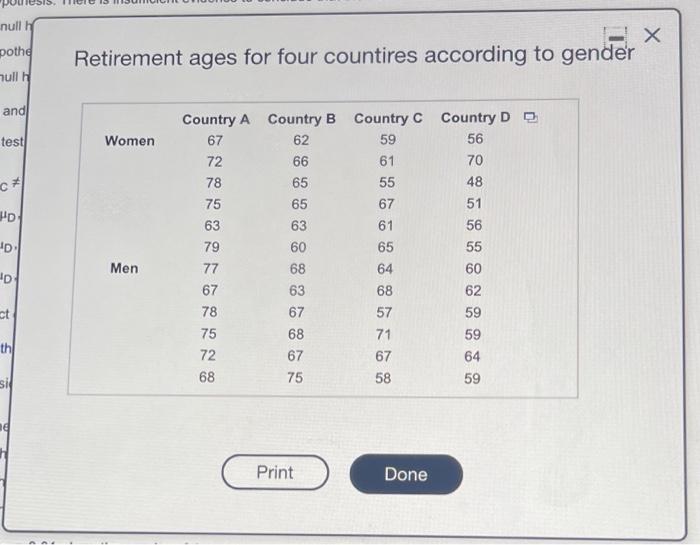Viewport: 700px width, 545px height.
Task: Click the Men row label
Action: point(124,268)
